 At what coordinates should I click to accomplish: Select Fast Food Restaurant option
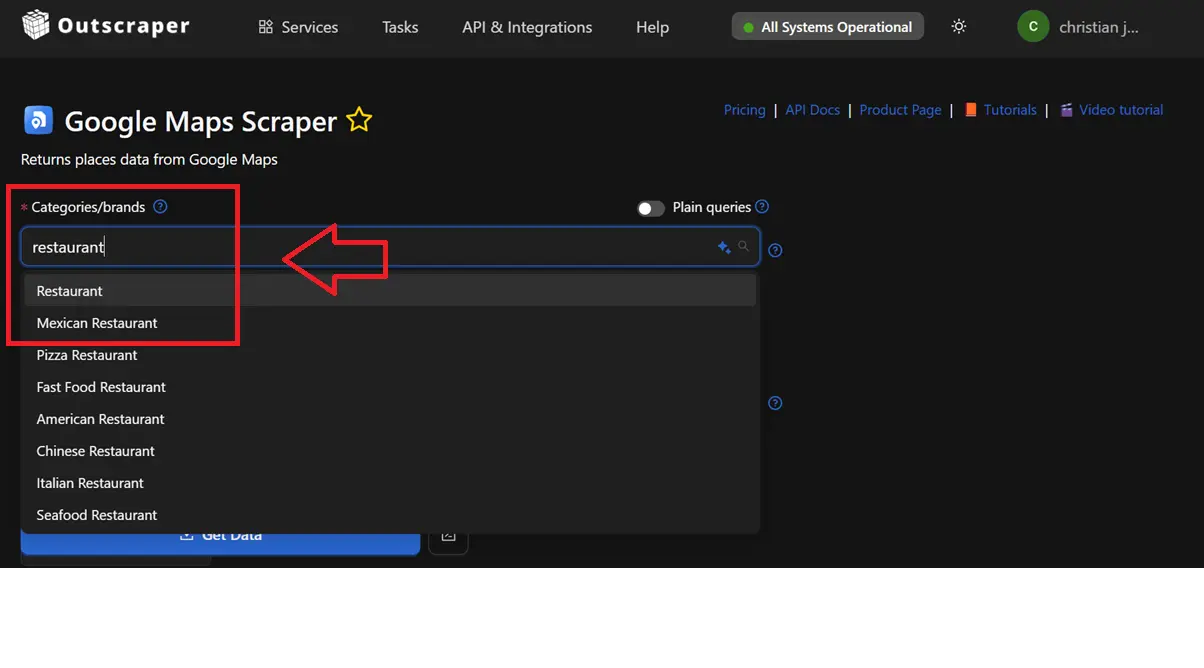tap(101, 387)
